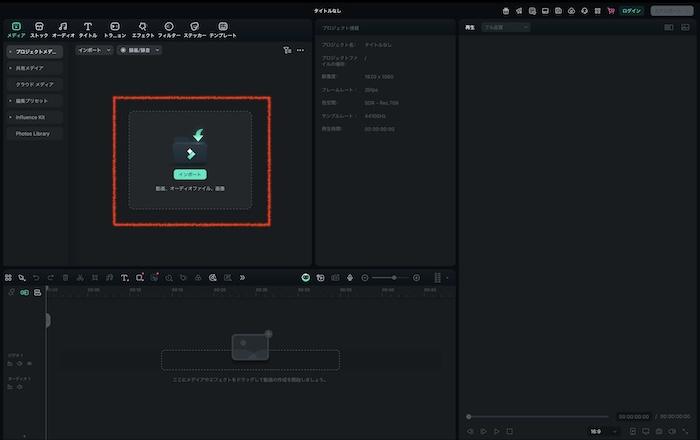Switch to the テンプレート (Templates) tab
This screenshot has height=440, width=700.
(x=223, y=29)
